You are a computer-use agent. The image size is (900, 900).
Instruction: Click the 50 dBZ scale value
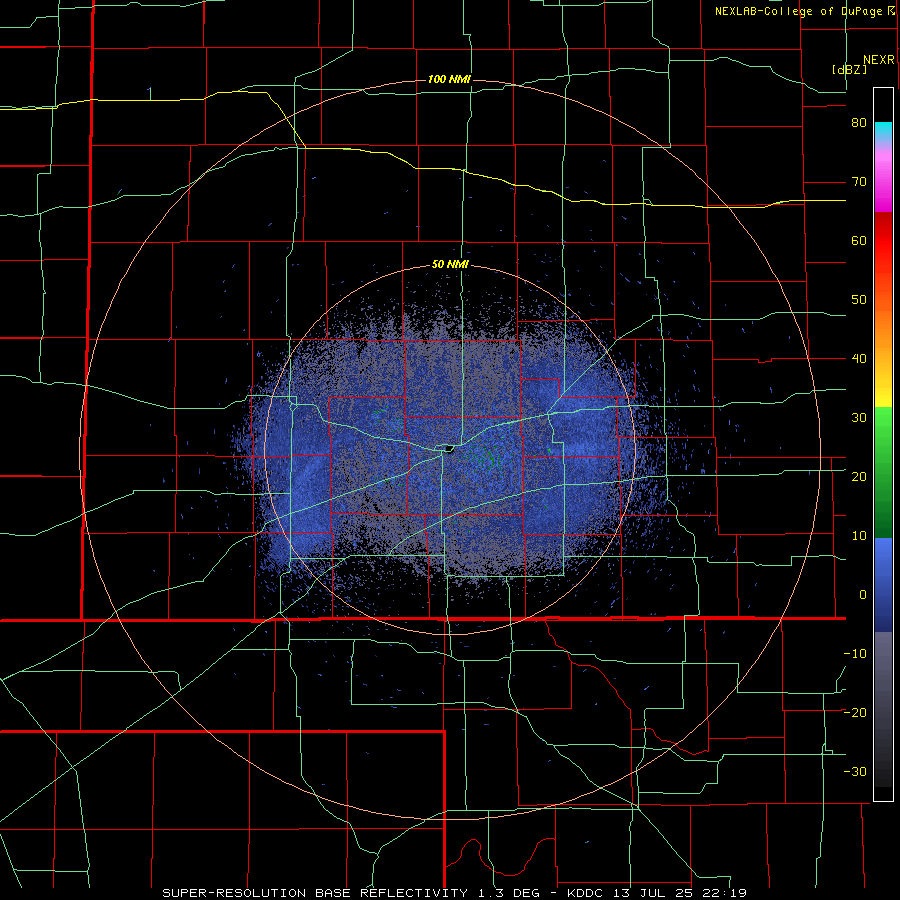[x=859, y=300]
